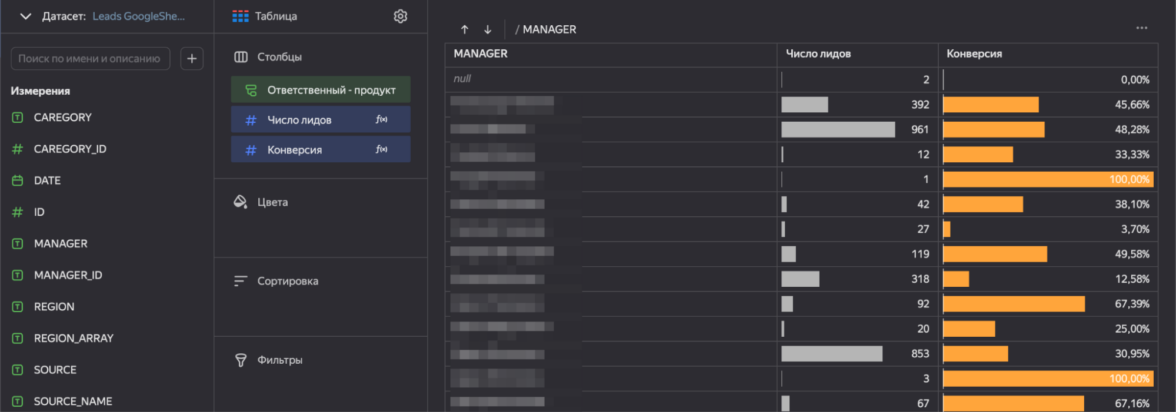Sort by the Число лидов column header
This screenshot has height=412, width=1176.
818,54
